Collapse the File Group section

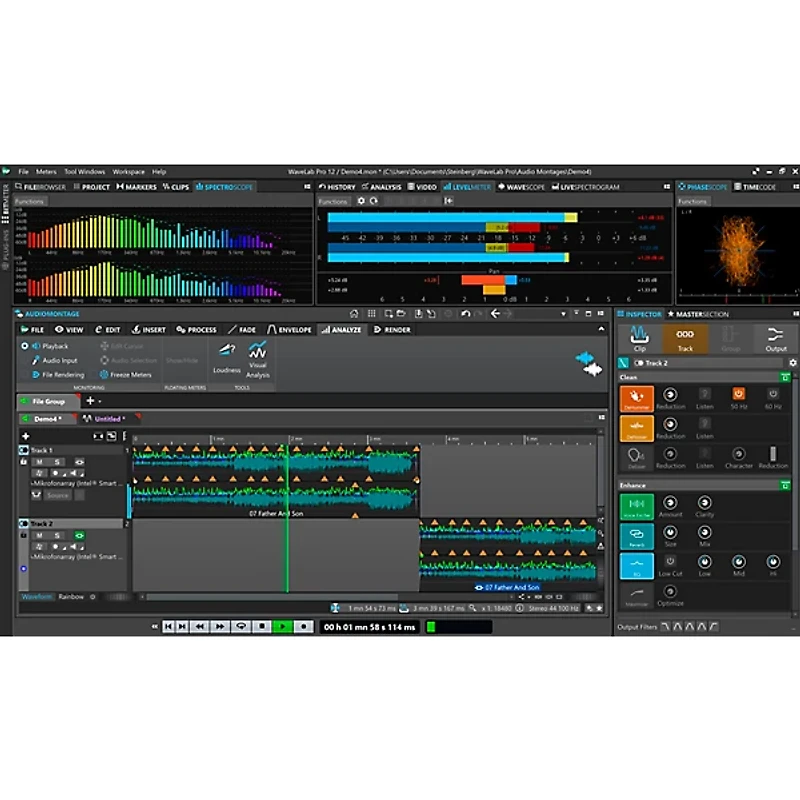24,402
